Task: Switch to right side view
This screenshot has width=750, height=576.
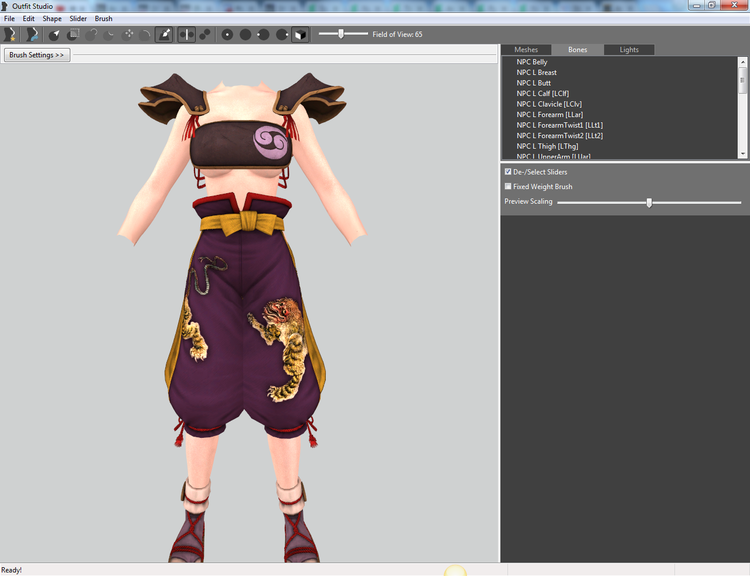Action: point(282,34)
